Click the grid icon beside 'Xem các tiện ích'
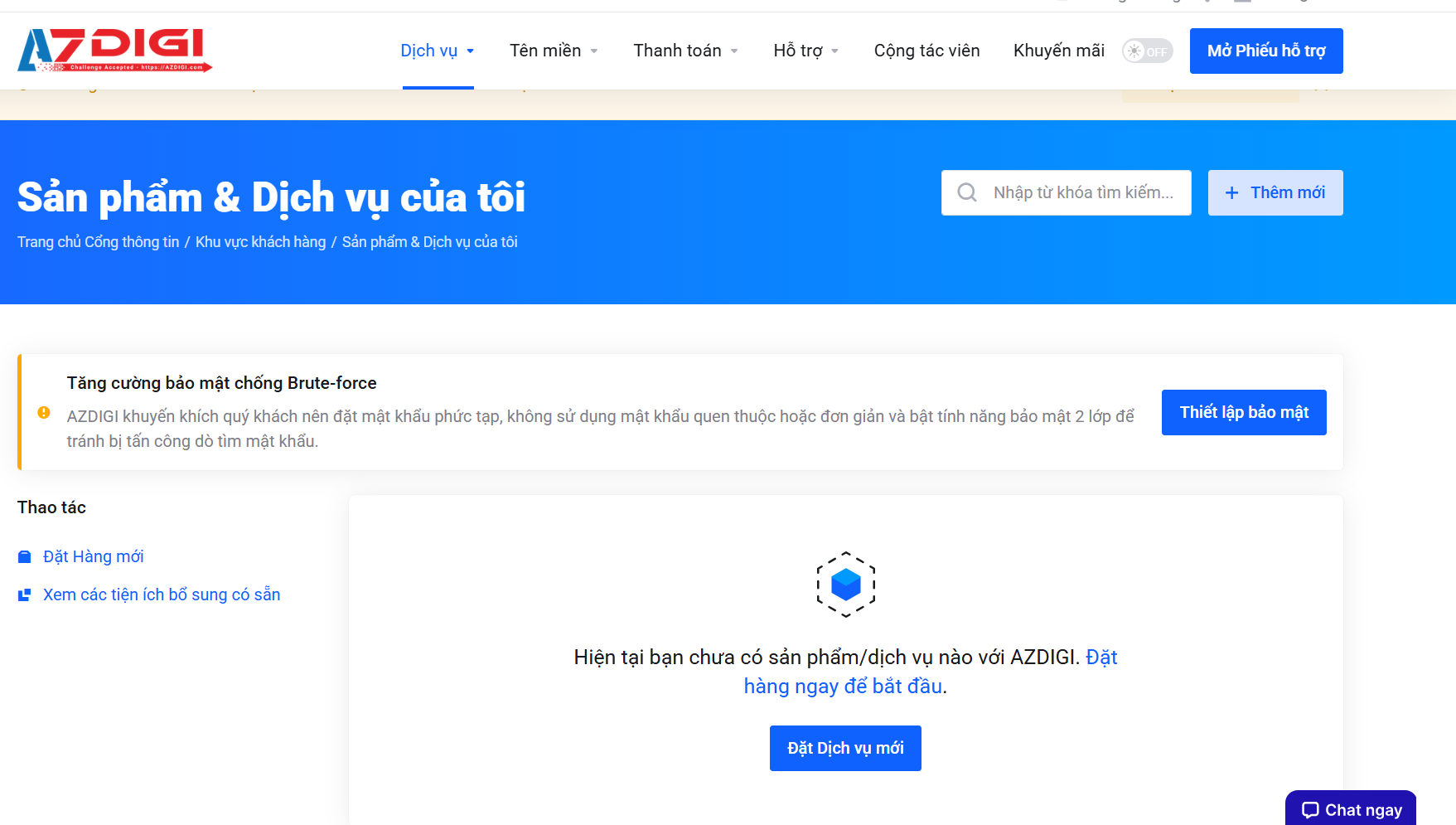This screenshot has width=1456, height=825. 24,594
